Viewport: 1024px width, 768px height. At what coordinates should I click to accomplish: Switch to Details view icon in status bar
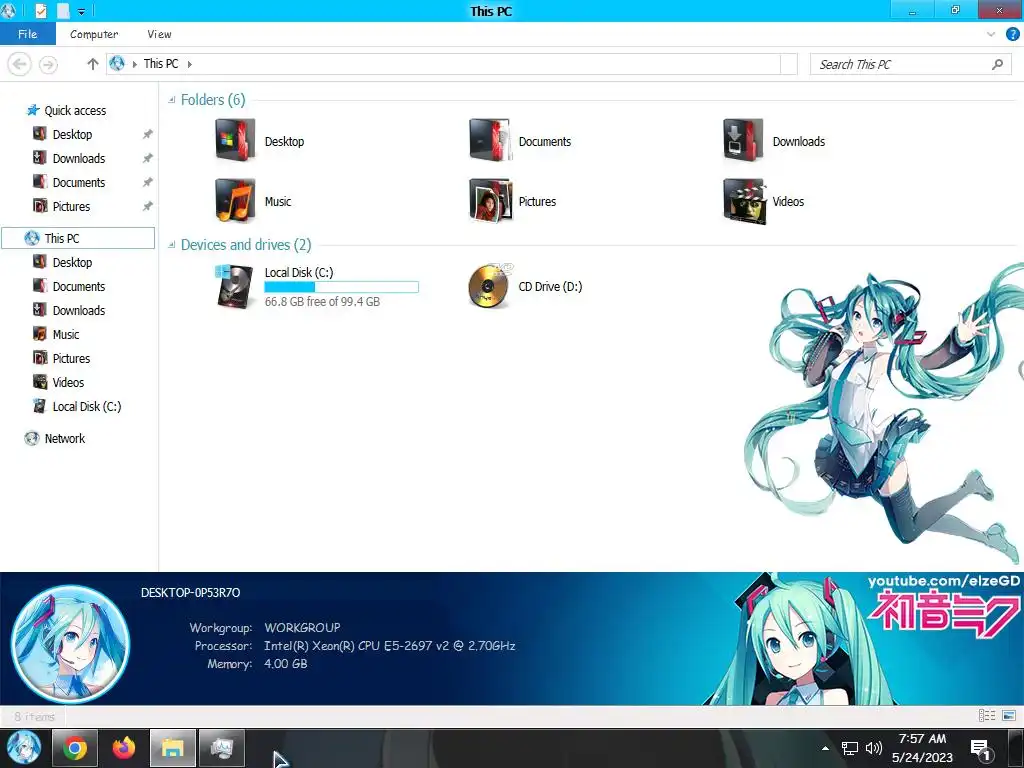(987, 716)
